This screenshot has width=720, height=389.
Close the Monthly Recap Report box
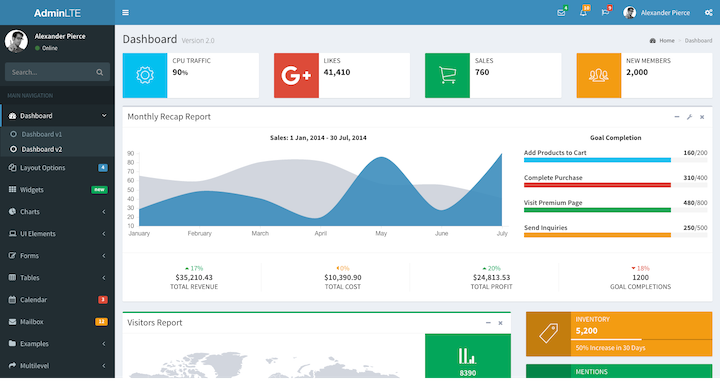[702, 117]
